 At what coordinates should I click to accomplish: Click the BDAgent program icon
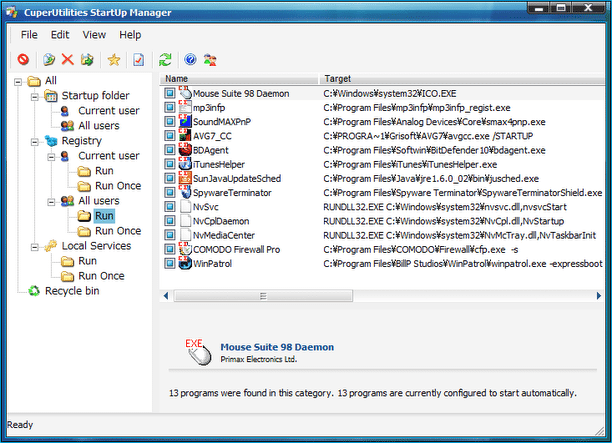coord(185,150)
